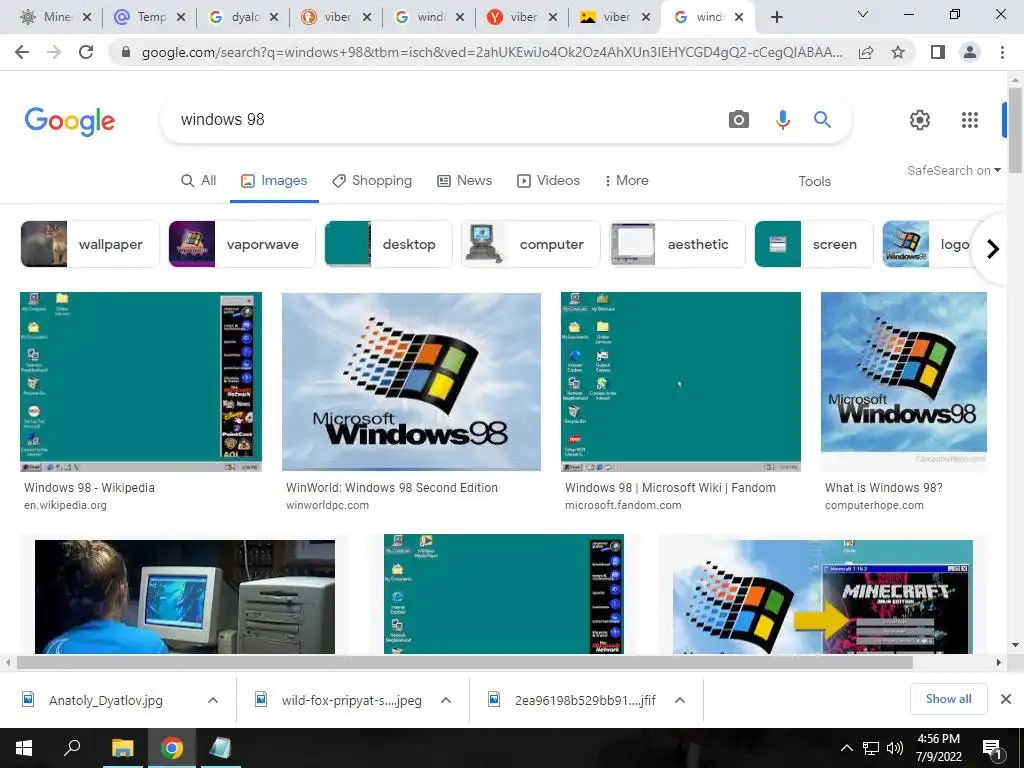The height and width of the screenshot is (768, 1024).
Task: Open the volume icon in system tray
Action: tap(895, 748)
